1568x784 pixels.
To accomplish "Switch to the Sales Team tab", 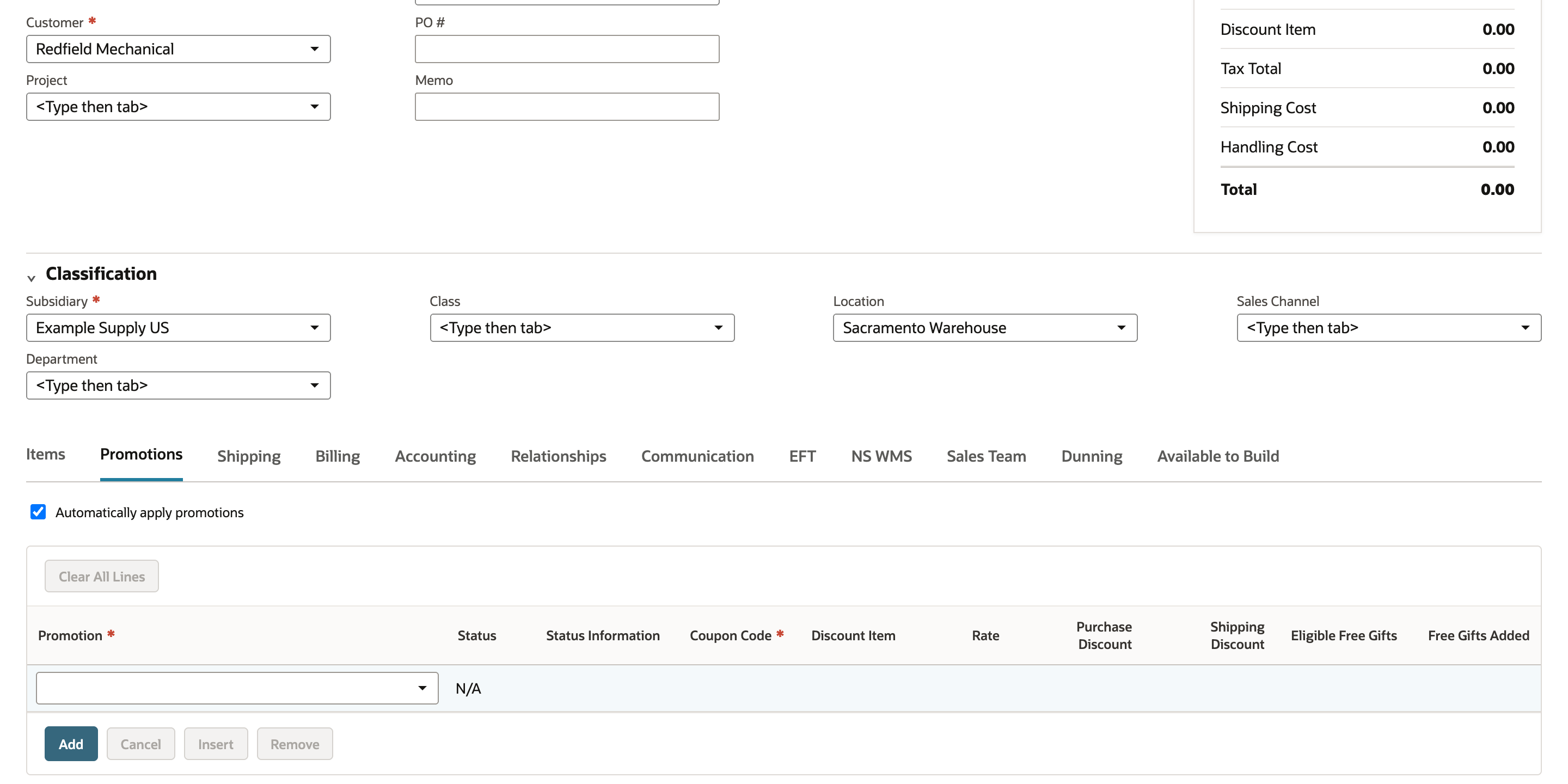I will (x=986, y=456).
